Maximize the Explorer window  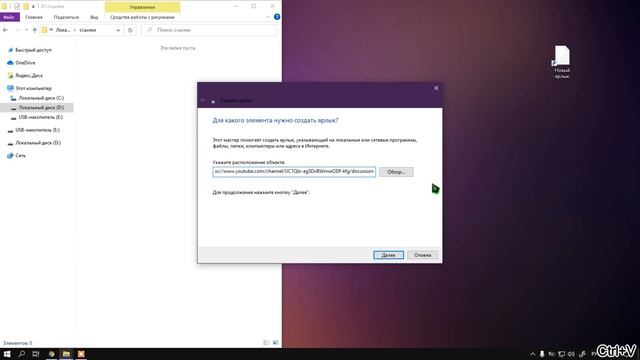pos(254,6)
